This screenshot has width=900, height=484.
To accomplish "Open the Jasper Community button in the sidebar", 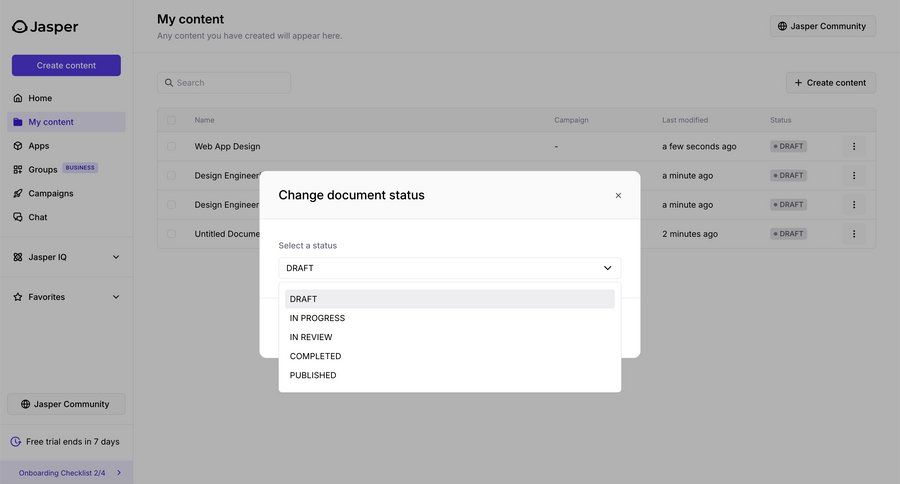I will (66, 404).
